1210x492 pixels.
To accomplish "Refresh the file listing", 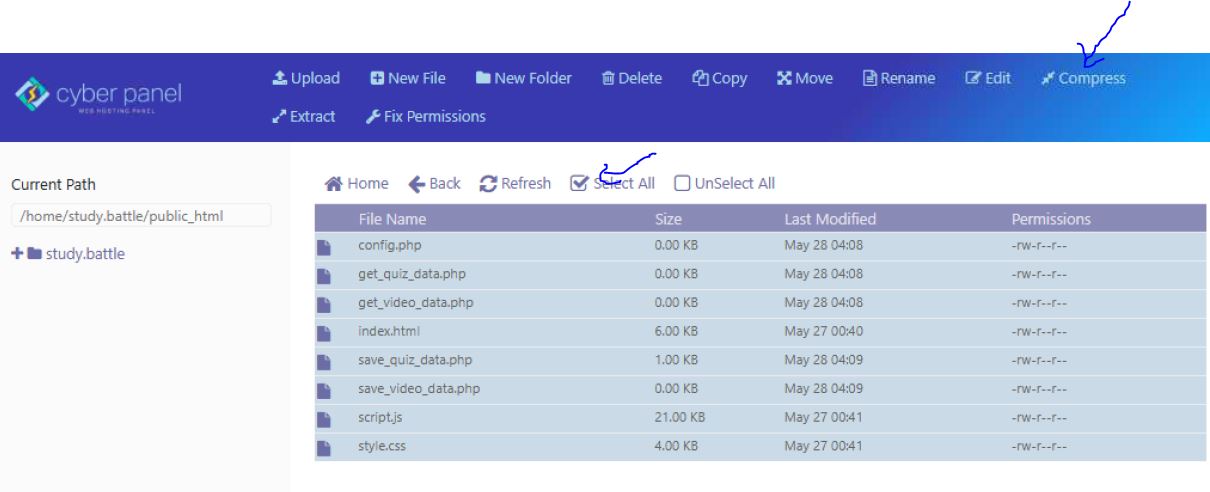I will coord(515,183).
